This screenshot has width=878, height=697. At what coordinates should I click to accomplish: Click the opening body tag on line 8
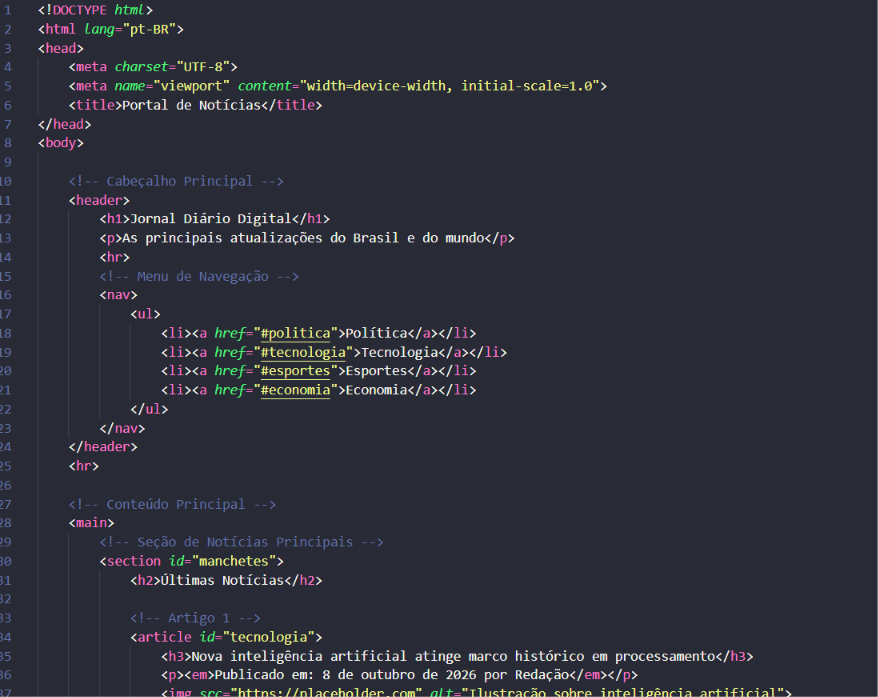[x=60, y=143]
